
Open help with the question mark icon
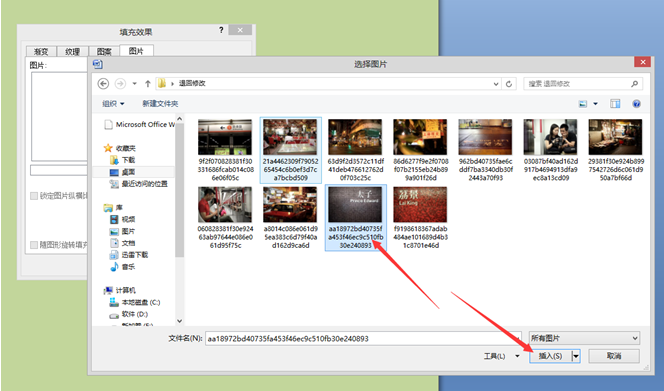point(636,104)
